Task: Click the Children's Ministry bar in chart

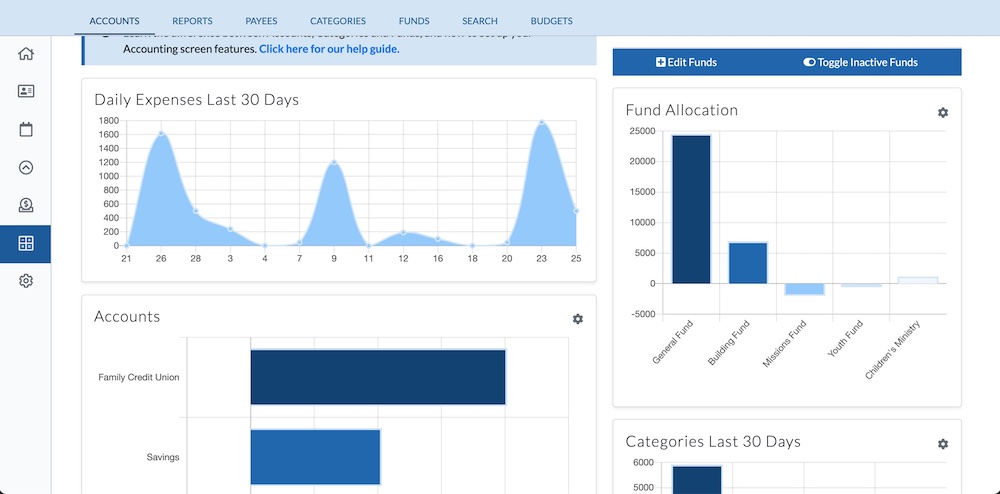Action: [x=918, y=280]
